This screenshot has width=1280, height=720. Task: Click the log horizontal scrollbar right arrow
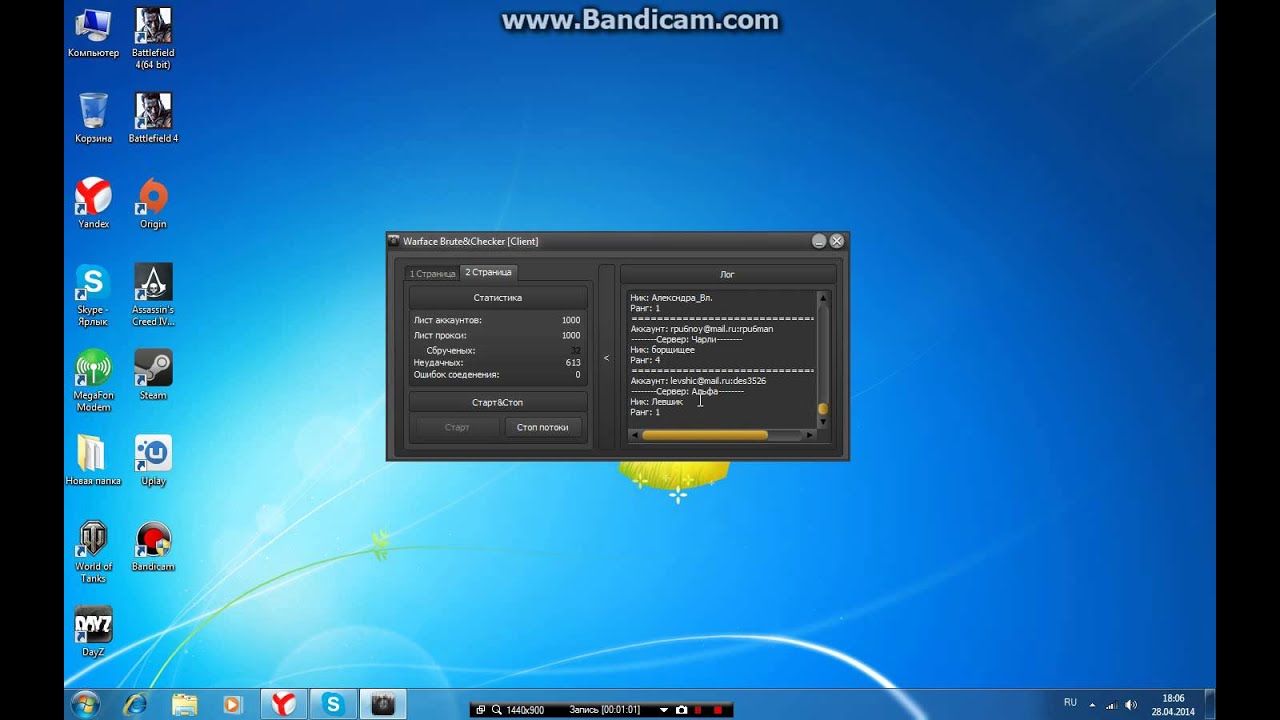coord(809,435)
